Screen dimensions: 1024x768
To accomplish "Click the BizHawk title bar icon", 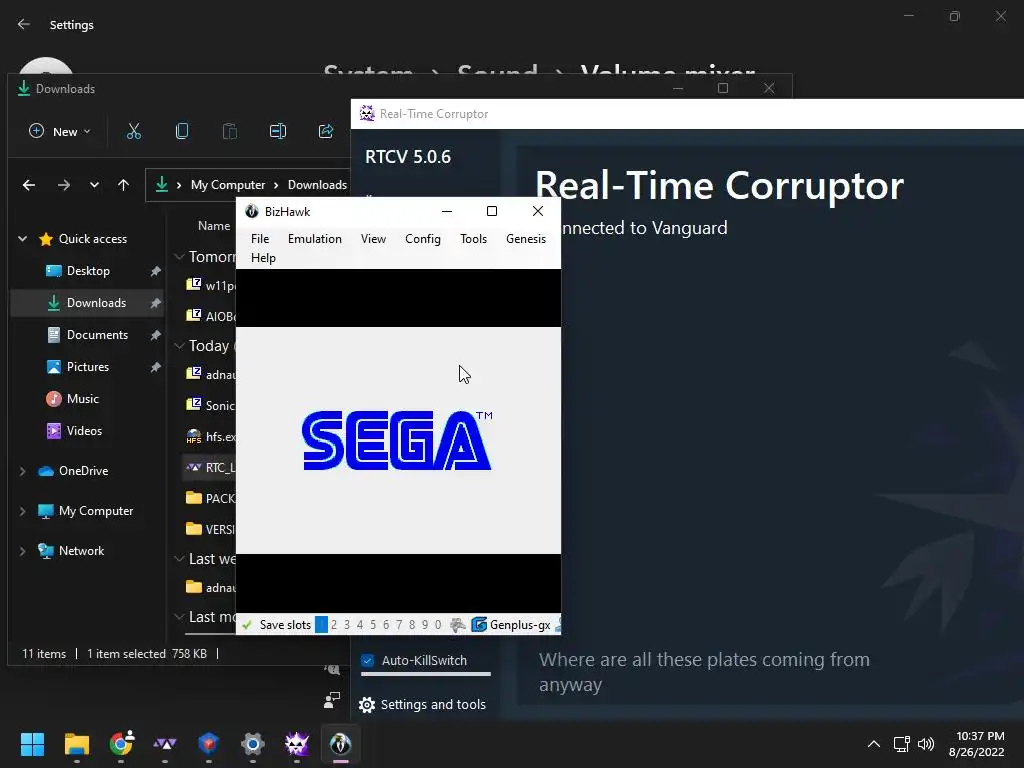I will [251, 211].
